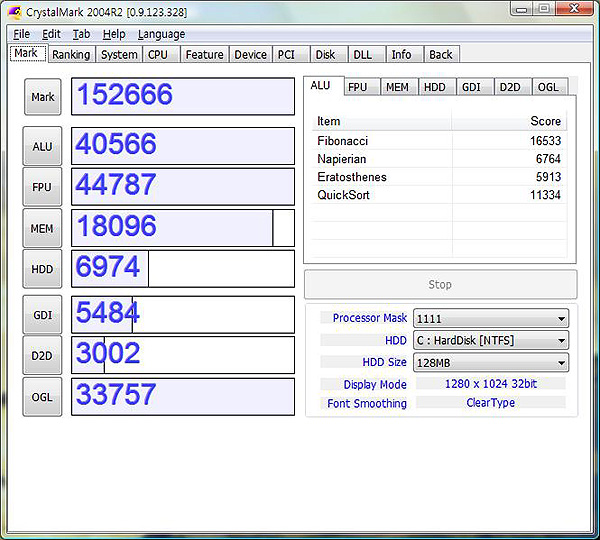Click the OGL score 33757
Image resolution: width=600 pixels, height=540 pixels.
point(116,395)
